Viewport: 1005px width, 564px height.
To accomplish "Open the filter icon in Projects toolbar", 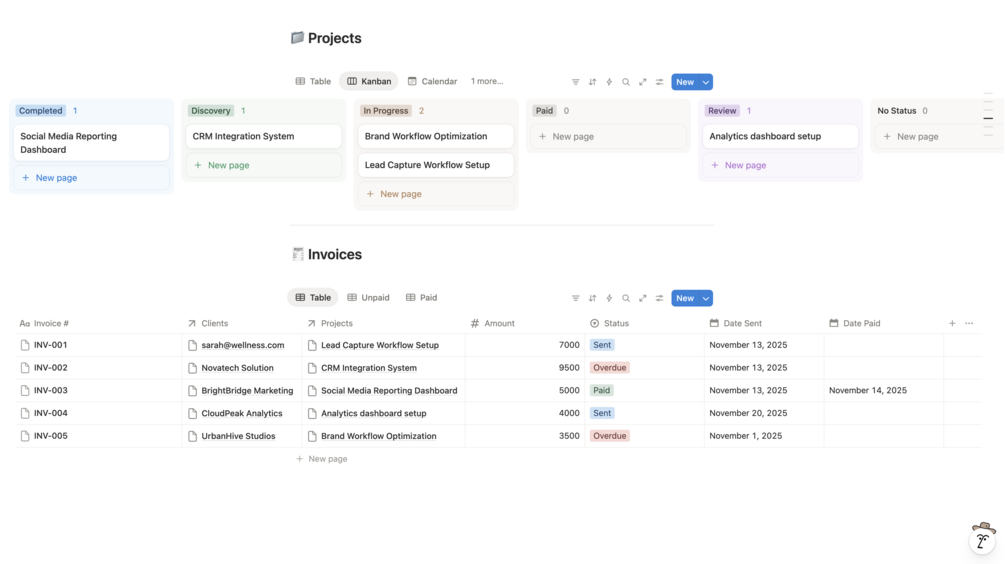I will coord(575,82).
